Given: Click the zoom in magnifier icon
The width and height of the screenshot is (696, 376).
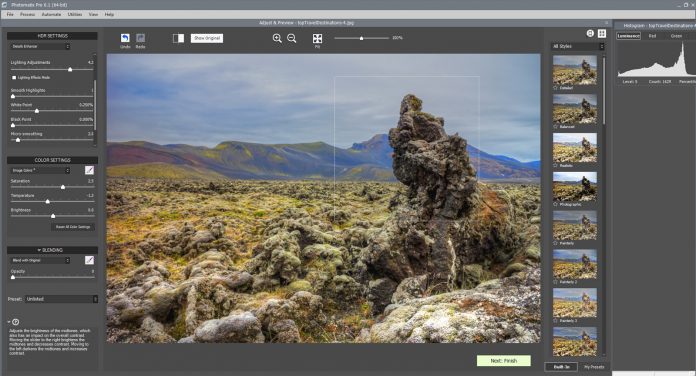Looking at the screenshot, I should [277, 38].
